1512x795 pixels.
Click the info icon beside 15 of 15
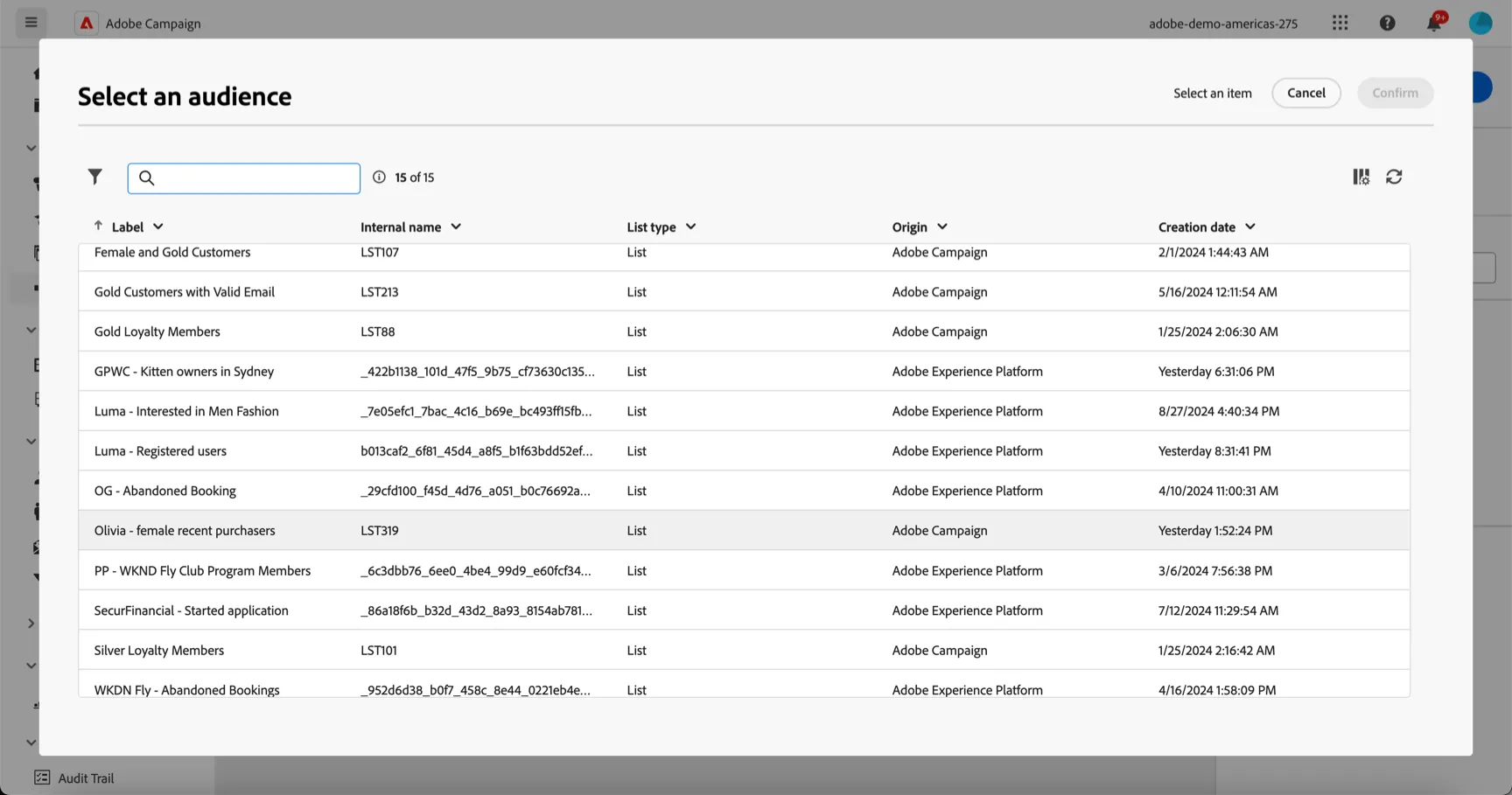coord(379,178)
